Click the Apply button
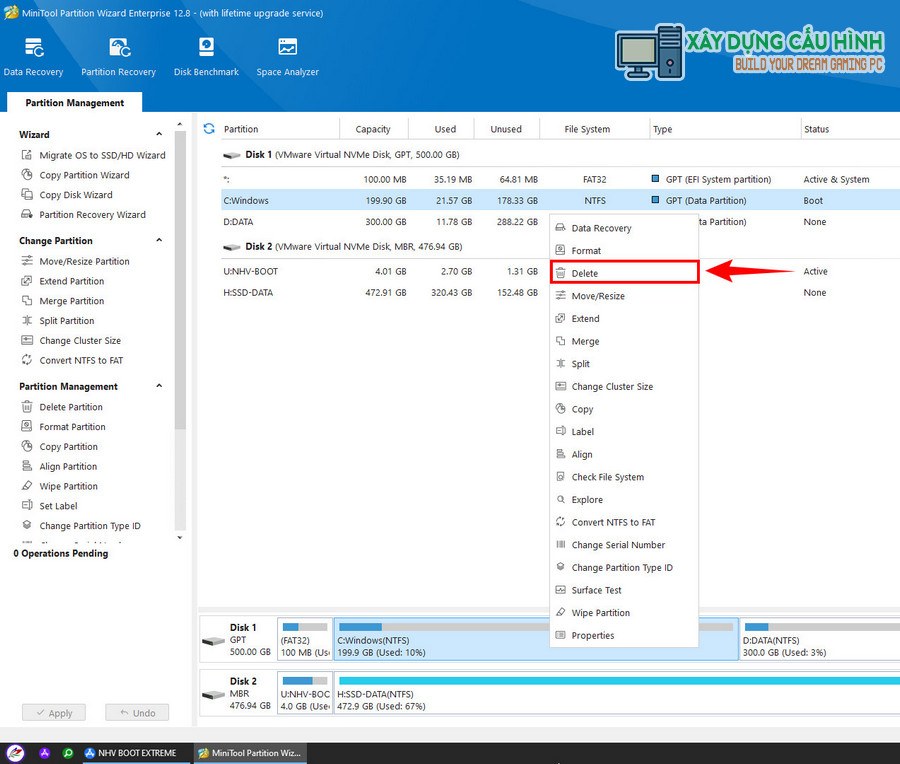Image resolution: width=900 pixels, height=764 pixels. click(54, 713)
